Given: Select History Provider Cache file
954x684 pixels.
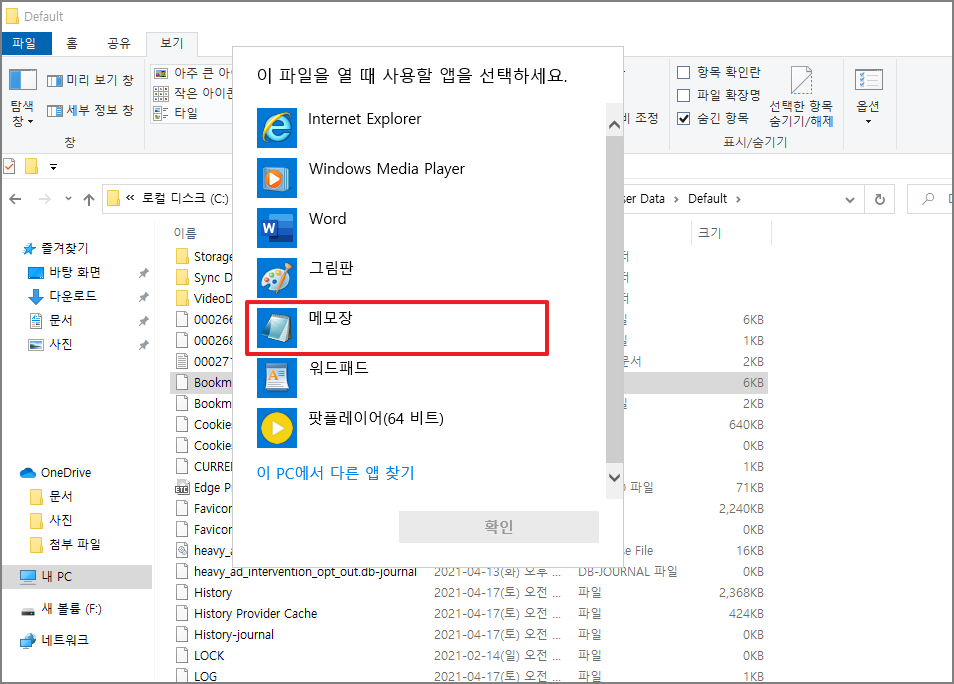Looking at the screenshot, I should pos(255,613).
